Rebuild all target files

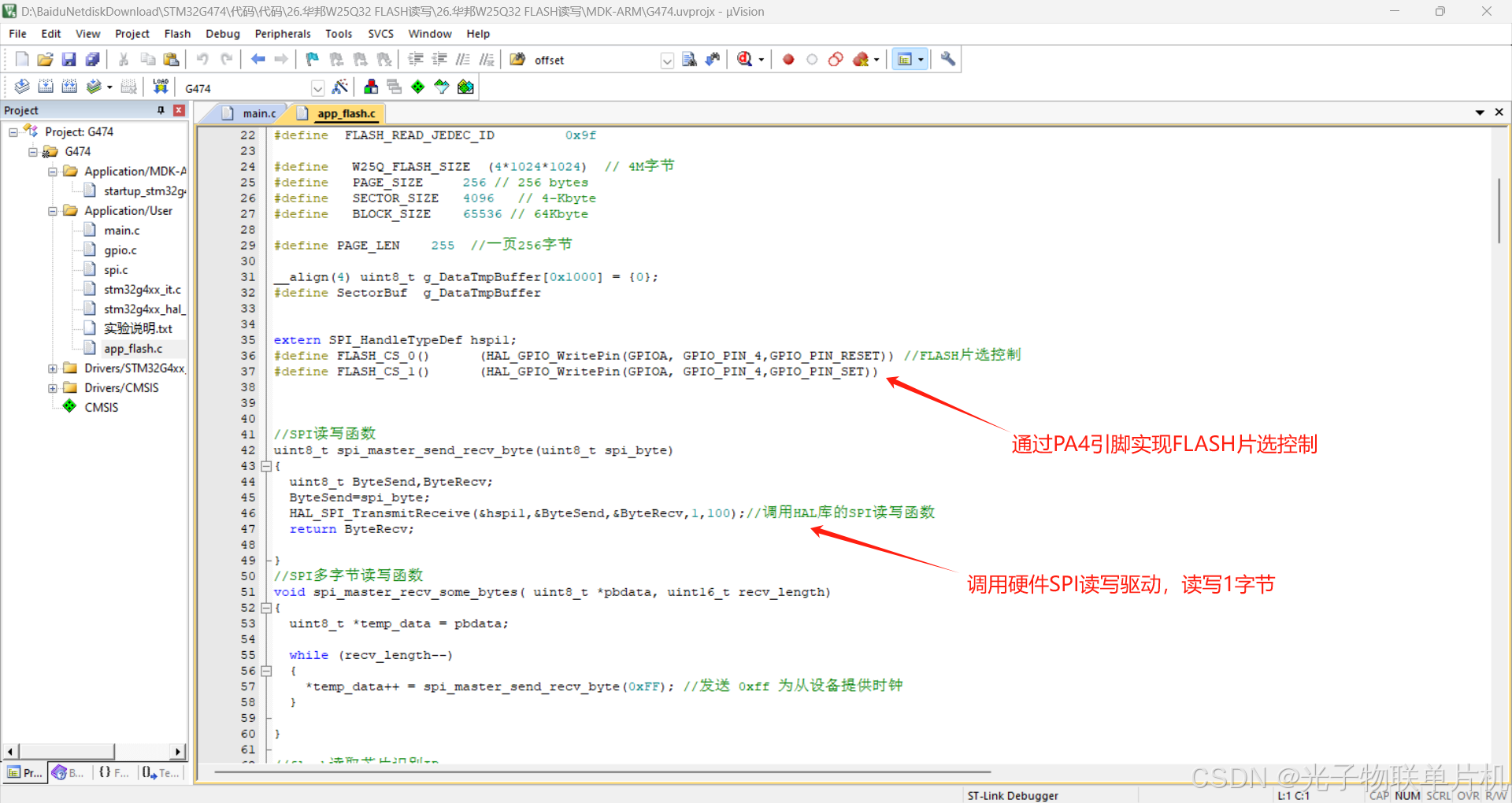click(69, 87)
